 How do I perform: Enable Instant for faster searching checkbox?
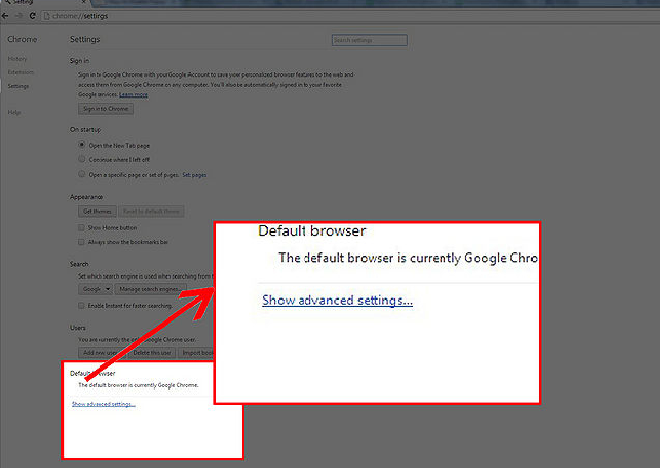(81, 306)
